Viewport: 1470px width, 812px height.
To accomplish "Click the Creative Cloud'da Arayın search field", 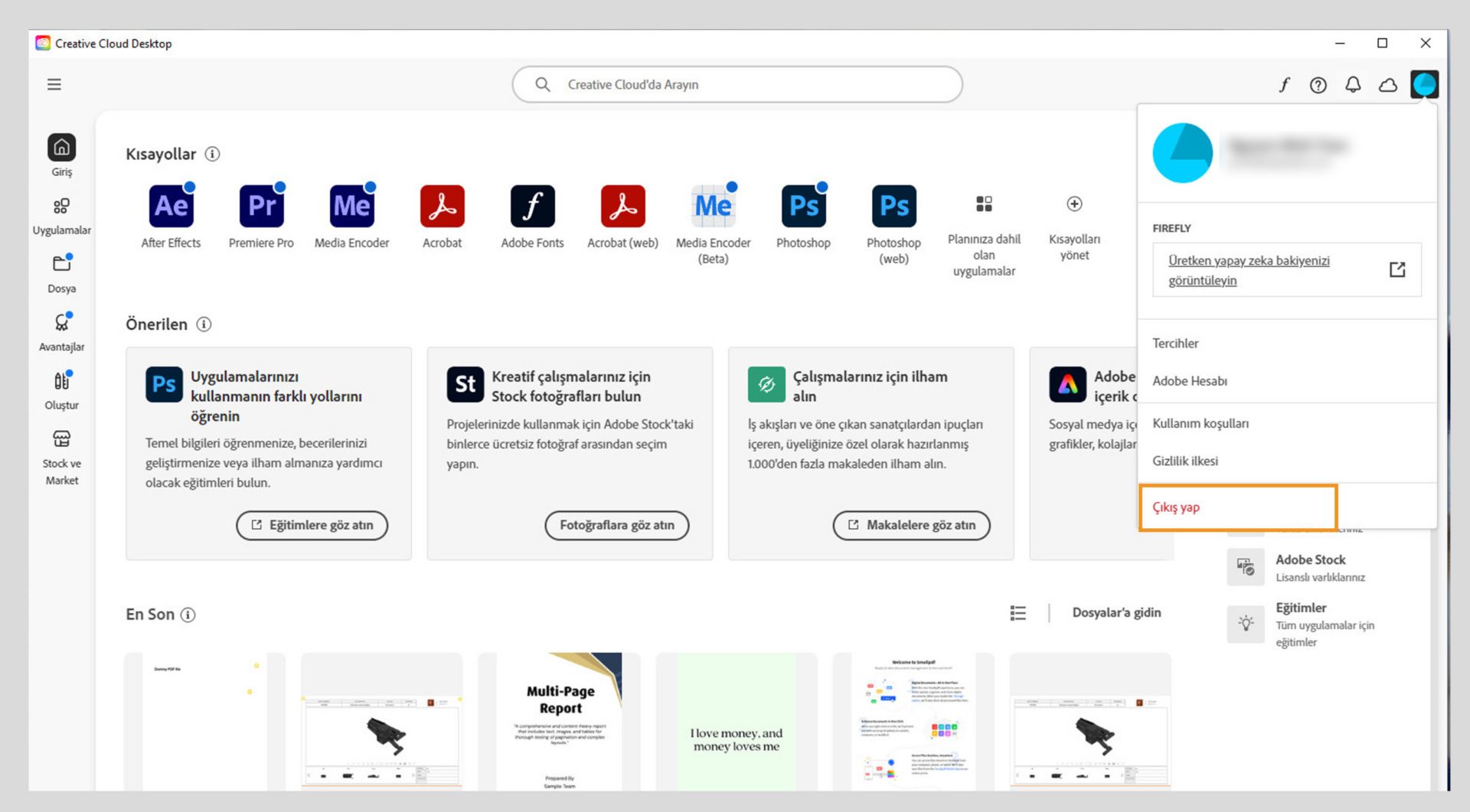I will pos(737,84).
